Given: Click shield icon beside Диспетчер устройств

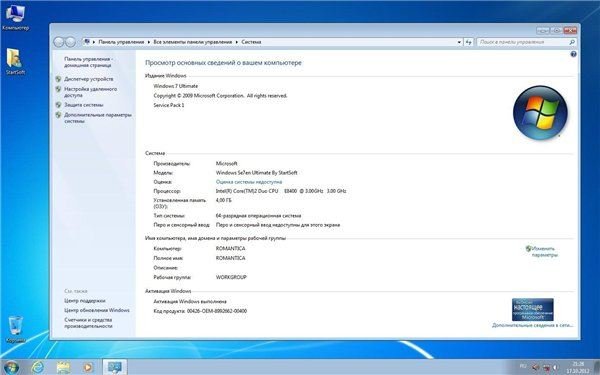Looking at the screenshot, I should [x=58, y=79].
